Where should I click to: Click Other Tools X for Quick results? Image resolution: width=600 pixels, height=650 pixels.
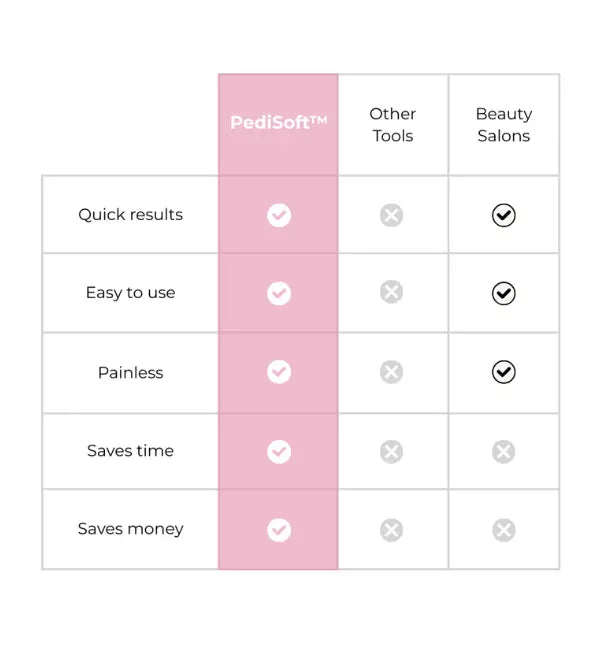pyautogui.click(x=391, y=215)
